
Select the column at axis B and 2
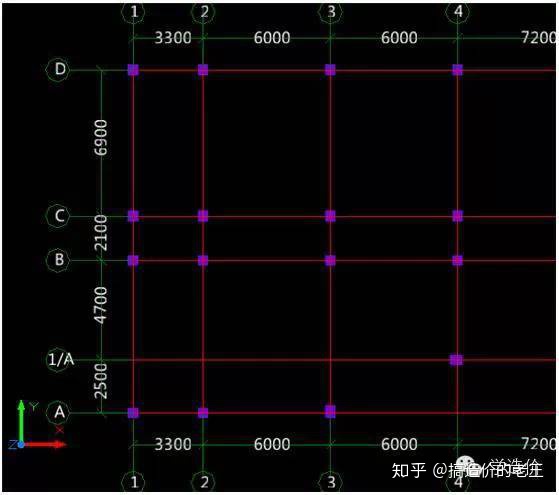point(203,261)
